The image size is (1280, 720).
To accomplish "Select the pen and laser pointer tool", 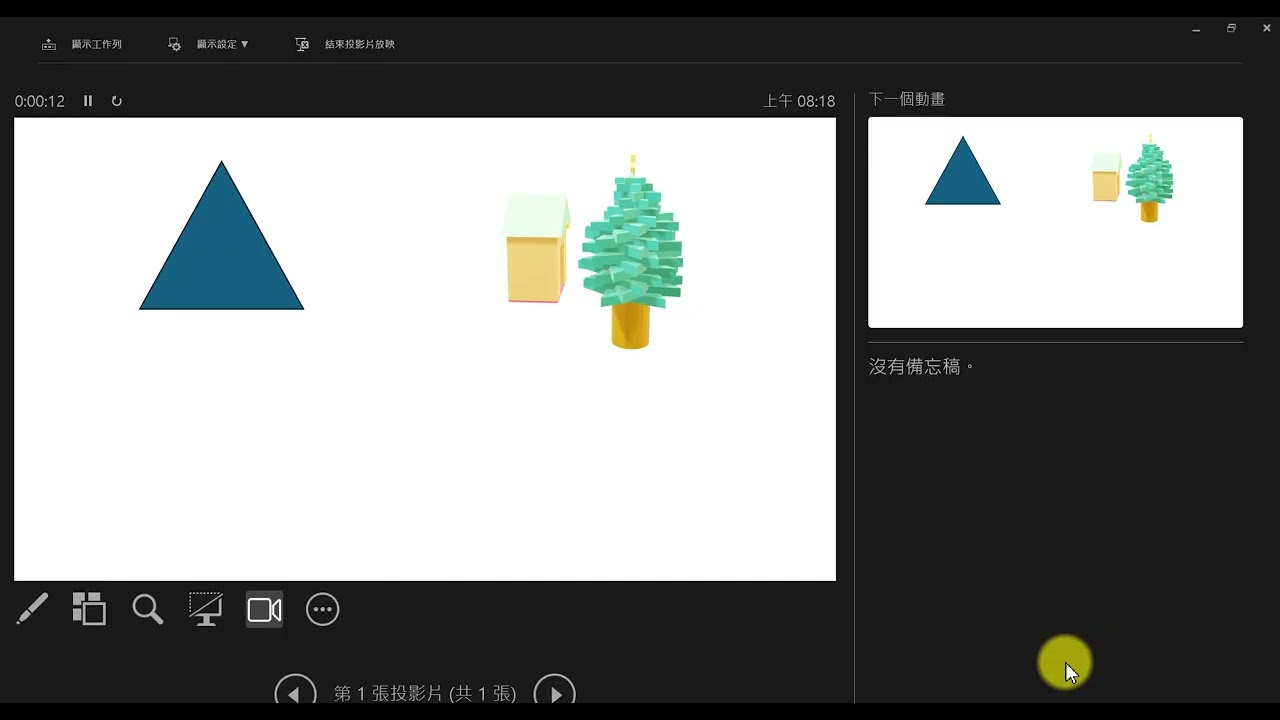I will pos(32,609).
